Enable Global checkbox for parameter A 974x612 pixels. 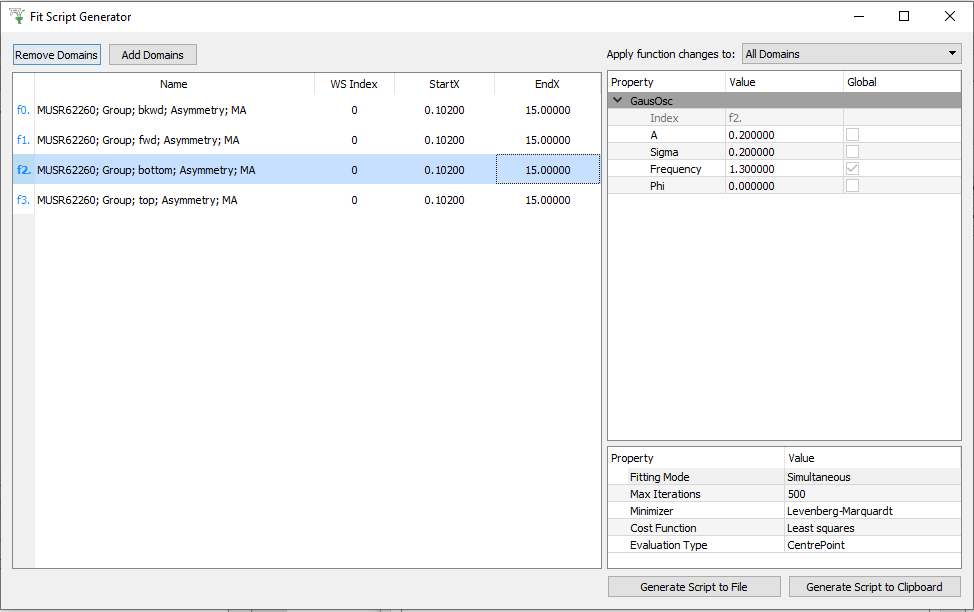852,135
